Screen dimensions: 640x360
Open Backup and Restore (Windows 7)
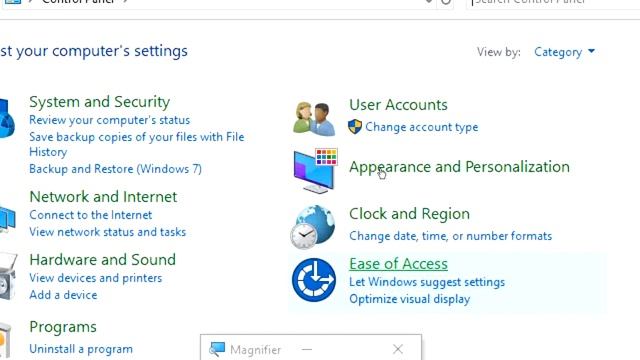[x=116, y=169]
